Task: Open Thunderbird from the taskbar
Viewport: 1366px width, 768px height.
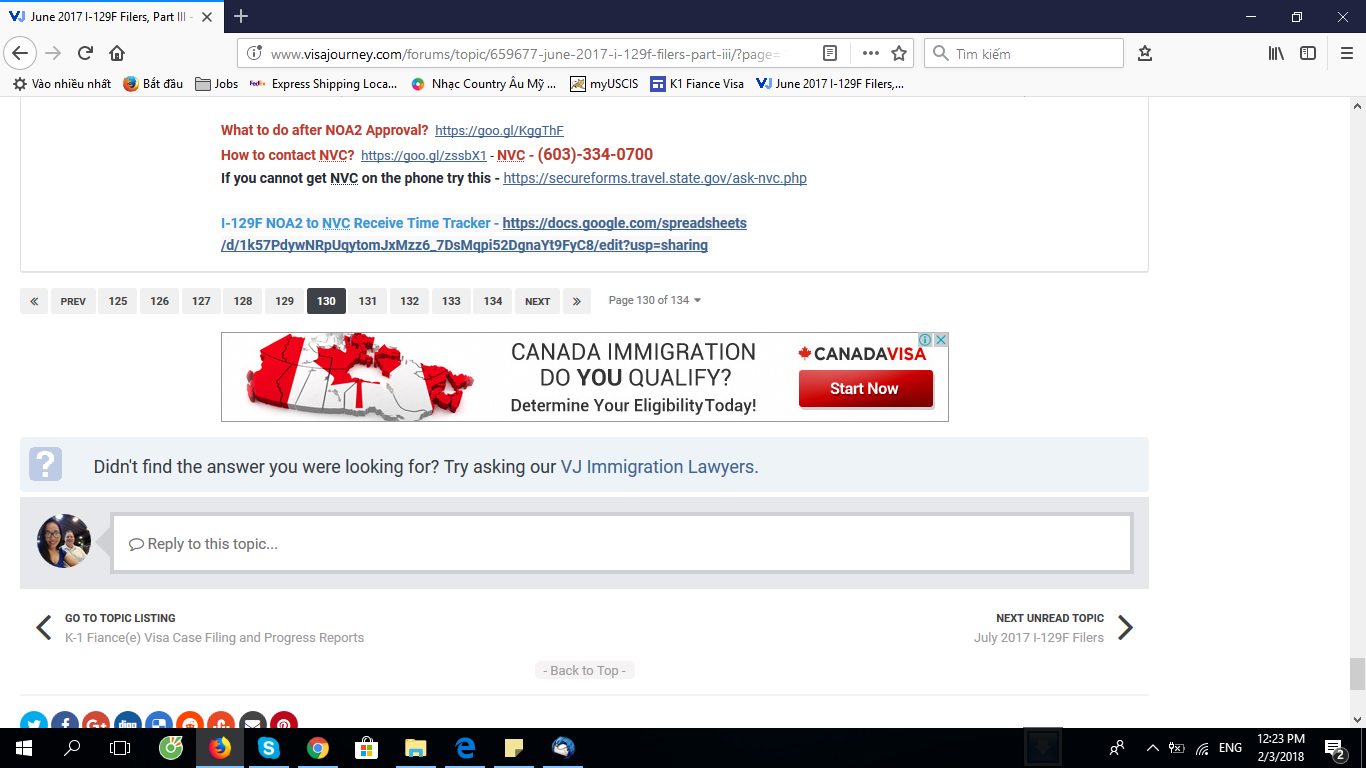Action: (563, 747)
